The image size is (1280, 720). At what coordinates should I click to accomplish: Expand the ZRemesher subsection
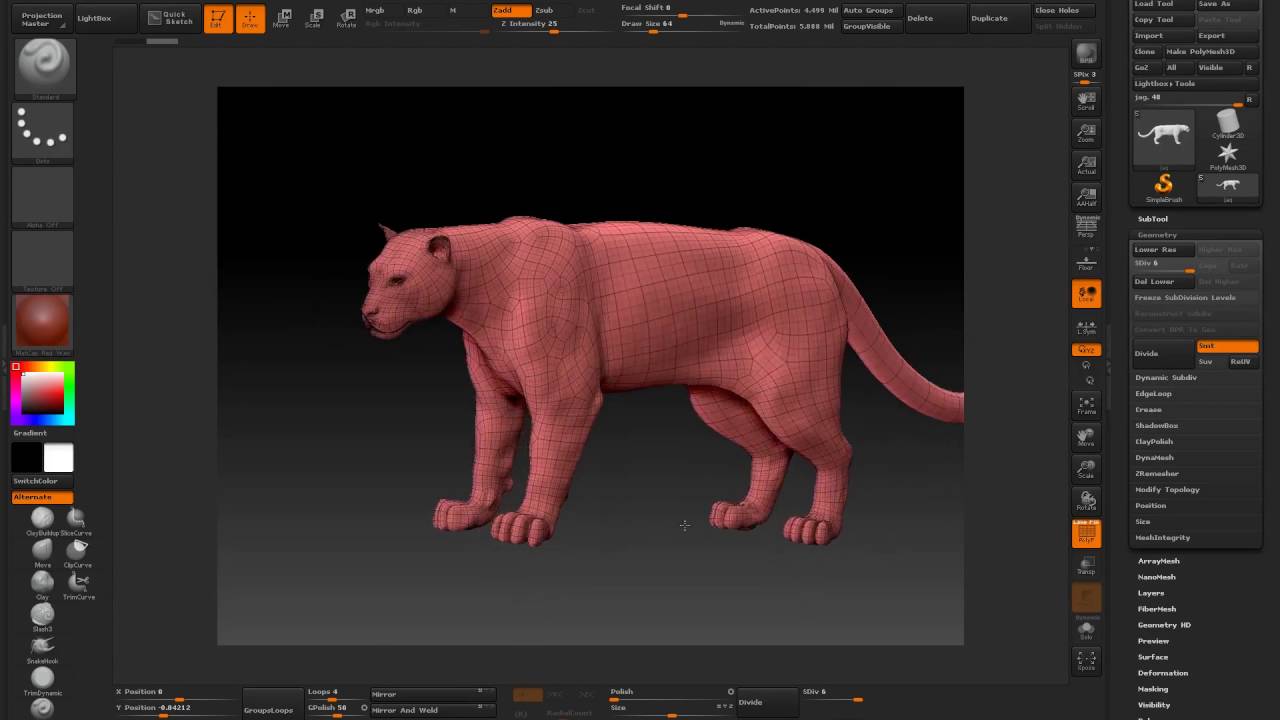[1157, 473]
